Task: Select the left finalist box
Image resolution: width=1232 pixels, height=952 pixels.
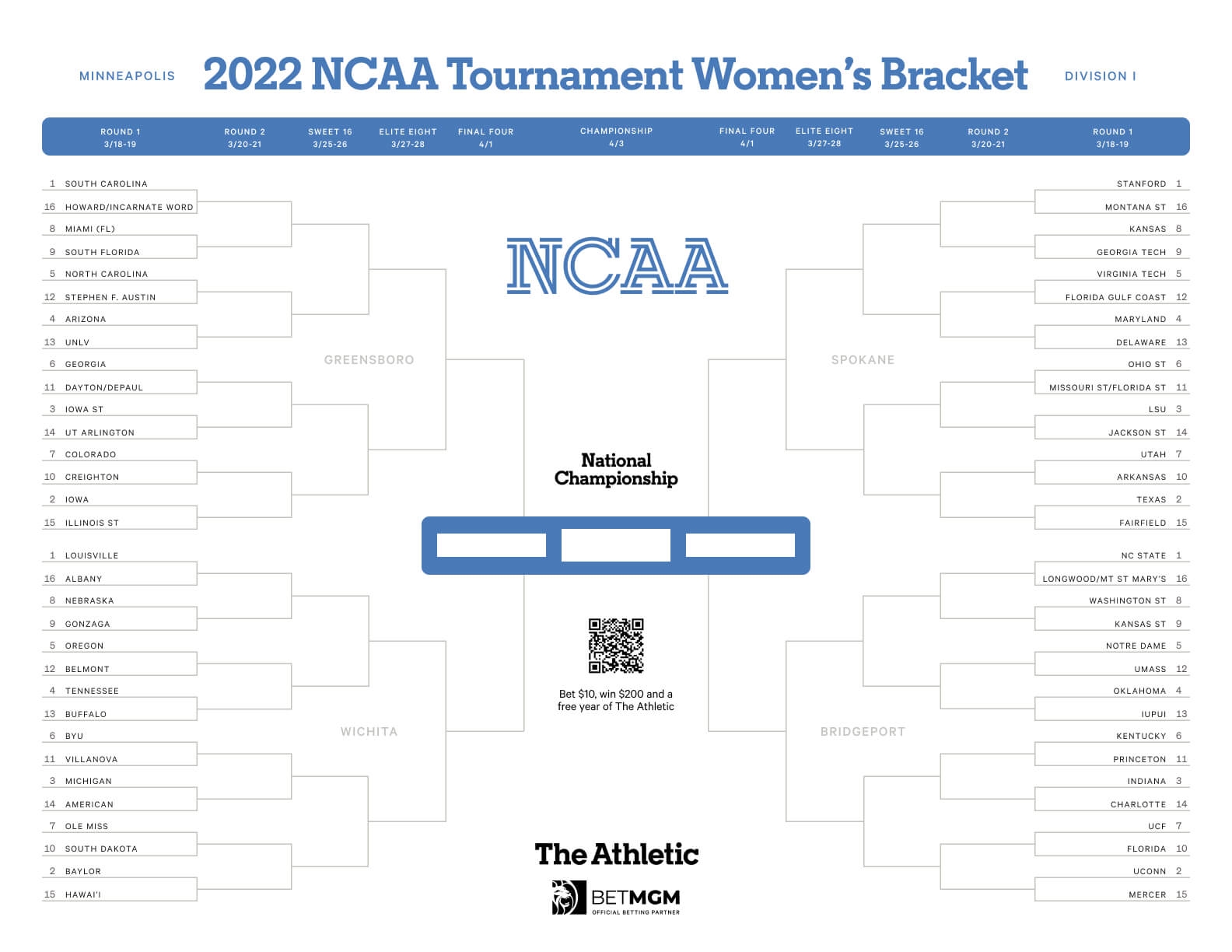Action: point(492,545)
